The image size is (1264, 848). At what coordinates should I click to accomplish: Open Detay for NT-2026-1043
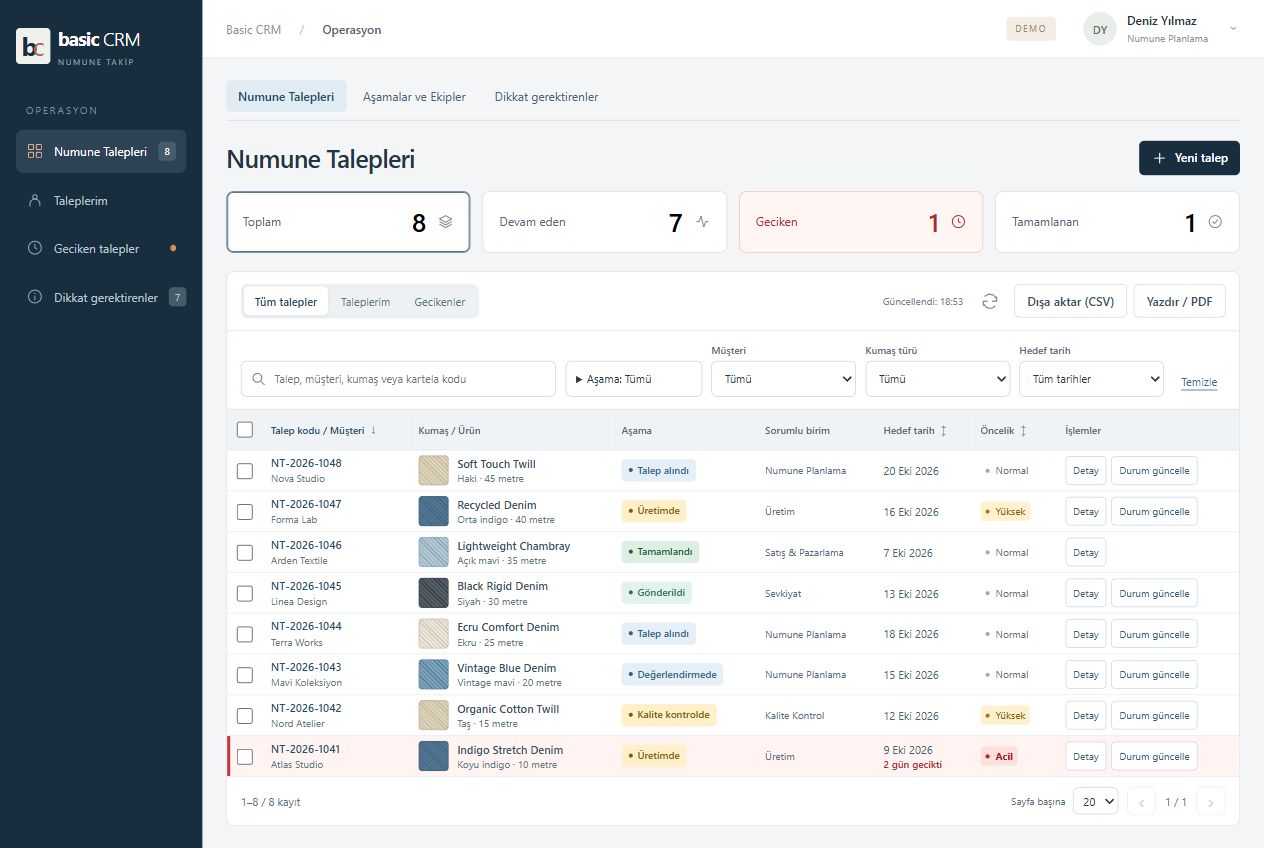[x=1086, y=674]
